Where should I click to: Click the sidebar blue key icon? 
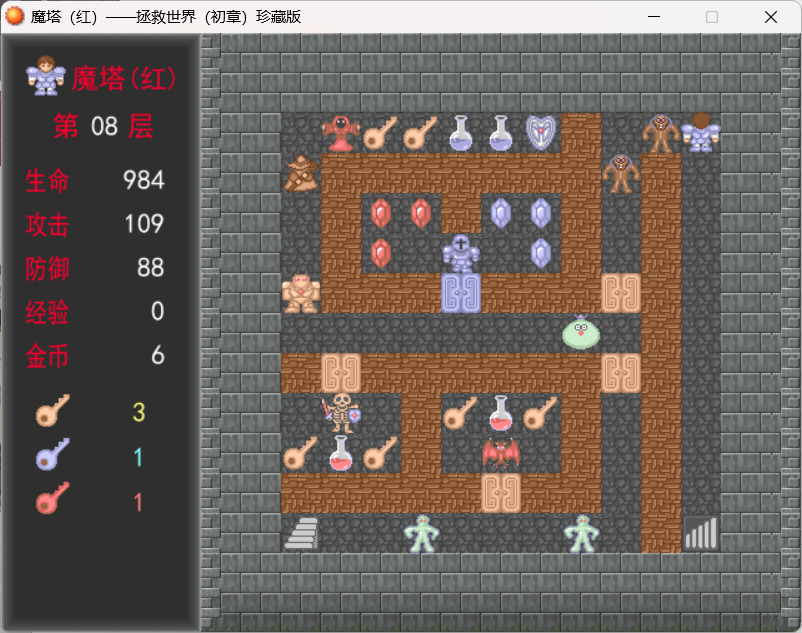53,455
